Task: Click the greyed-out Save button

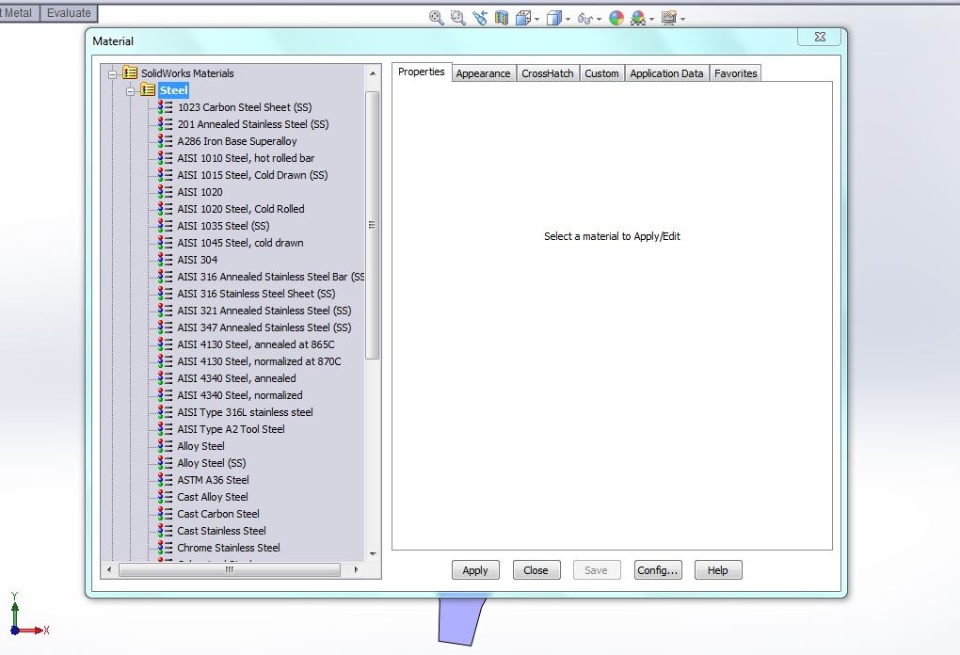Action: (596, 570)
